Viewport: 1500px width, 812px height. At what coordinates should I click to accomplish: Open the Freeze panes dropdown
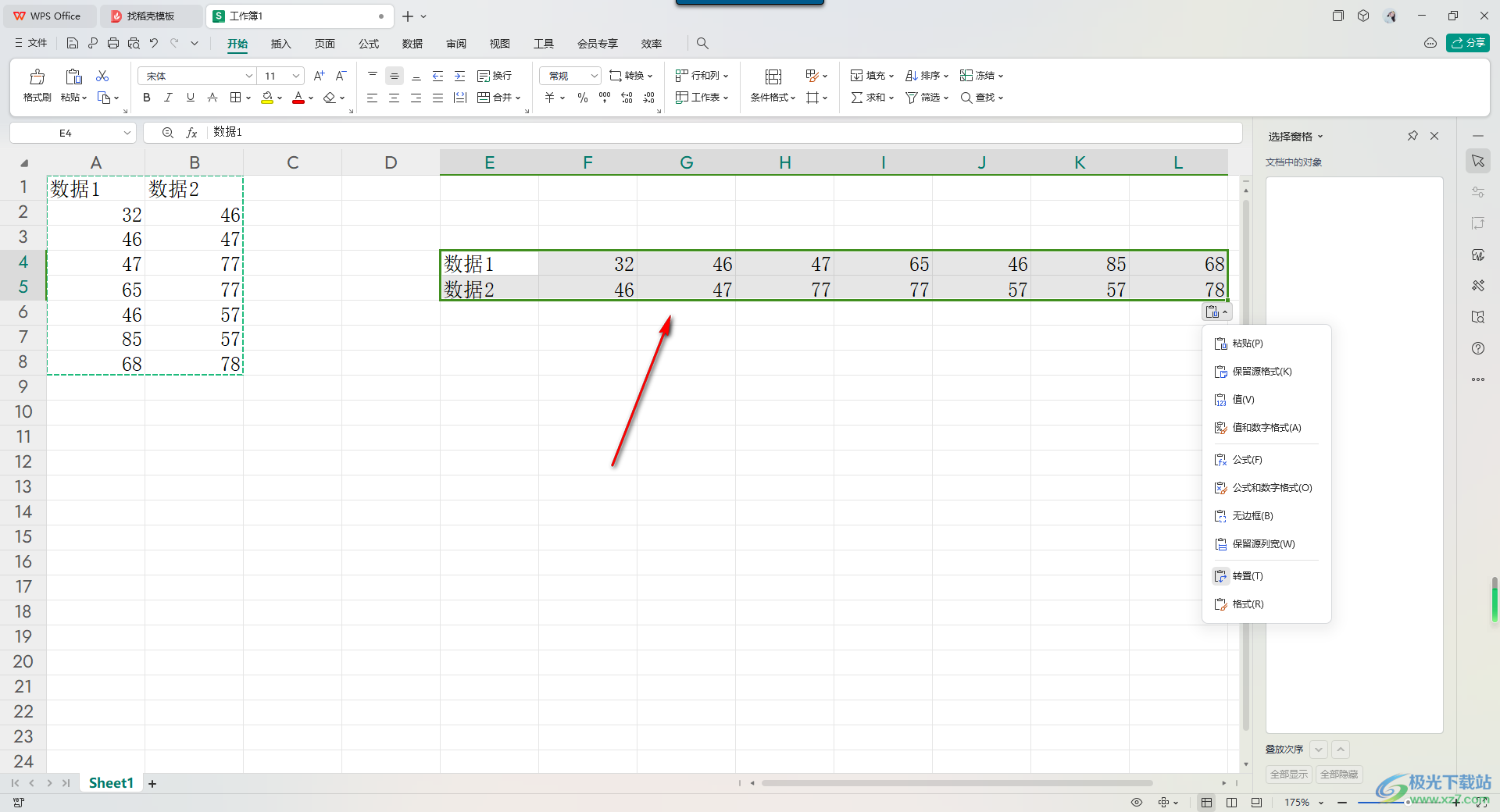981,76
